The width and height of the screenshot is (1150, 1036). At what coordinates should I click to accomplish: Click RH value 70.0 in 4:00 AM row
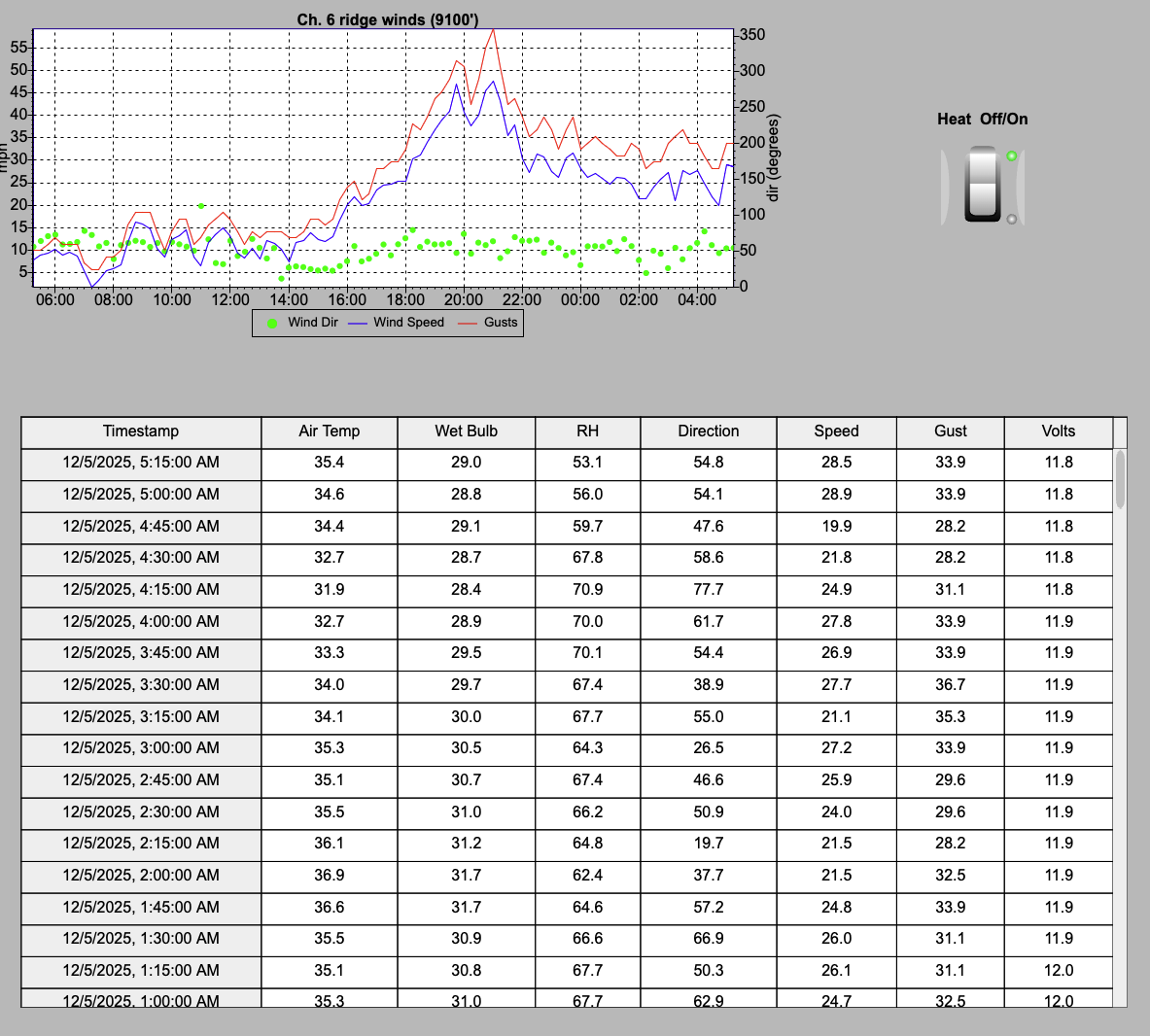(587, 622)
